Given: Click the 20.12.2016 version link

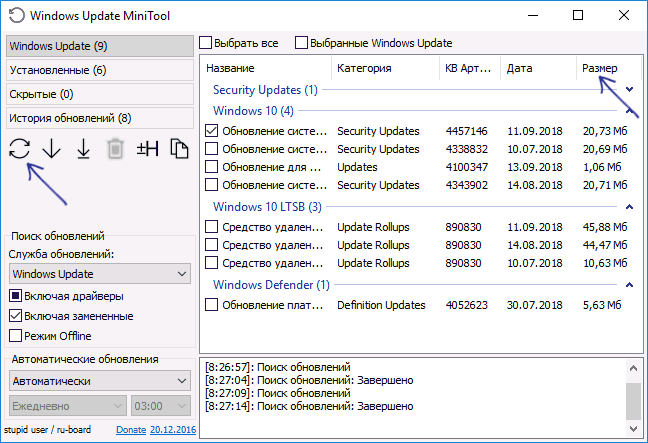Looking at the screenshot, I should pyautogui.click(x=173, y=430).
